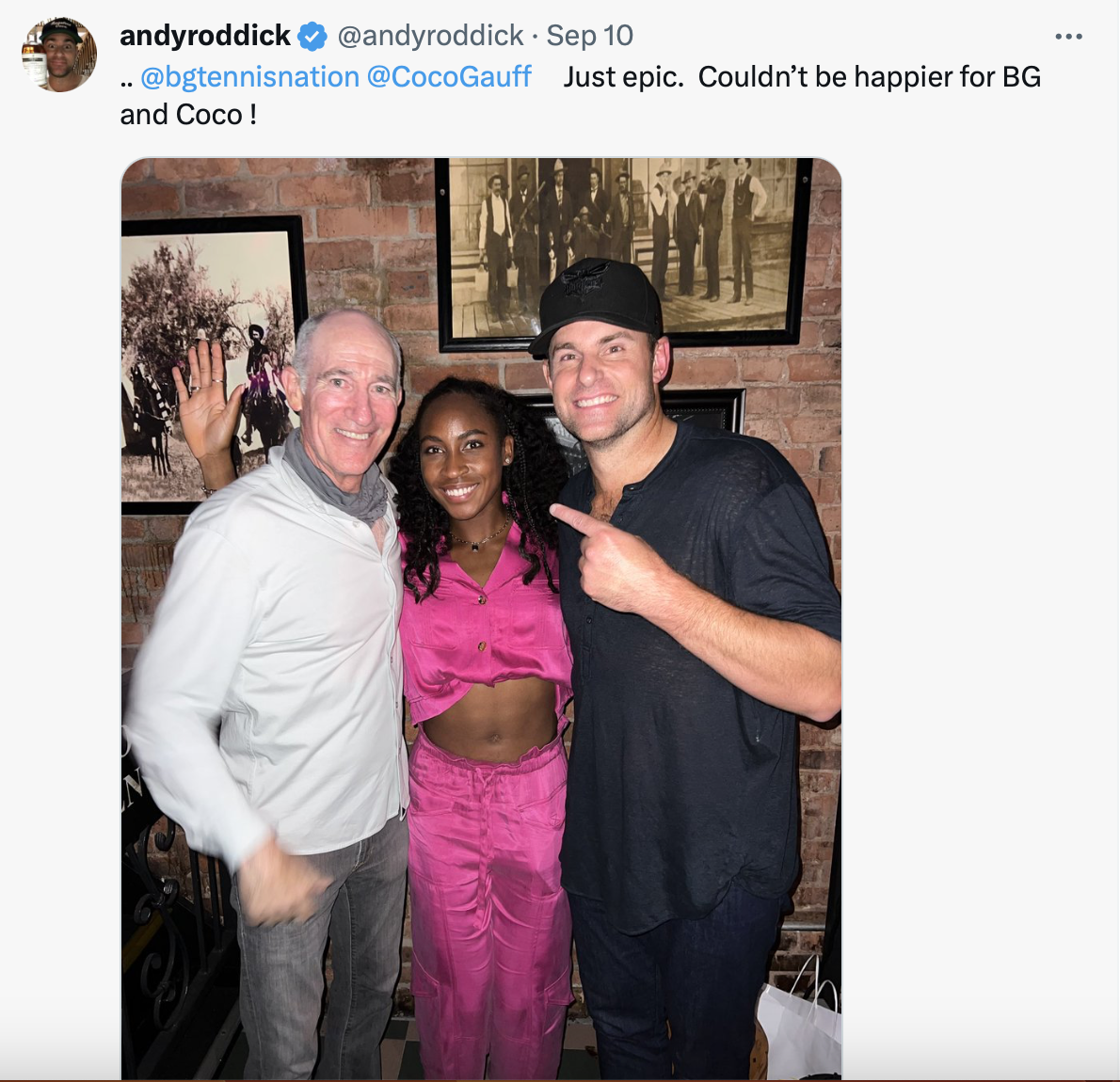
Task: Click the "and Coco !" text line
Action: (x=188, y=114)
